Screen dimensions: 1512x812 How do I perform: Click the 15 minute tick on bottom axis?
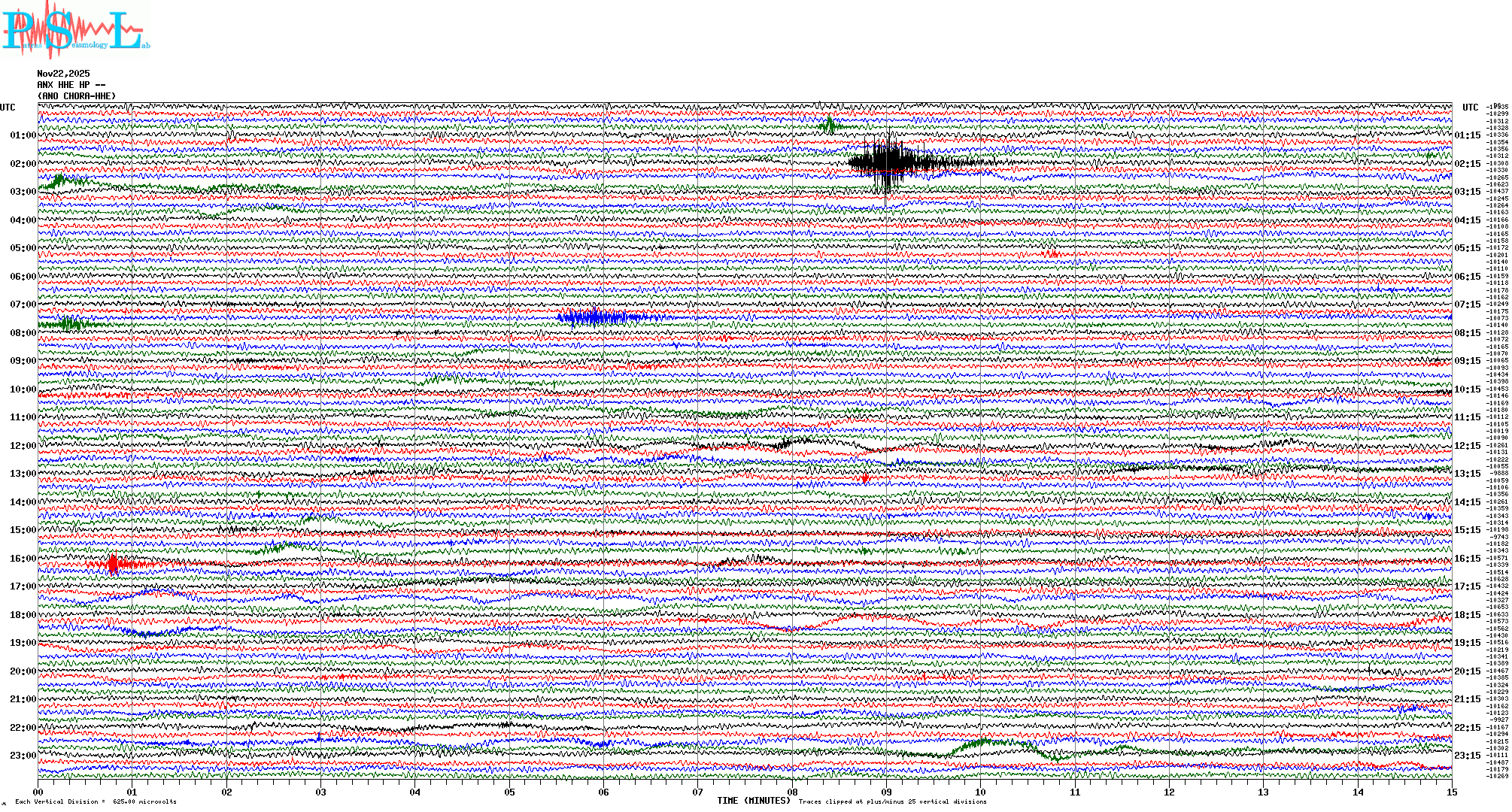(1451, 792)
